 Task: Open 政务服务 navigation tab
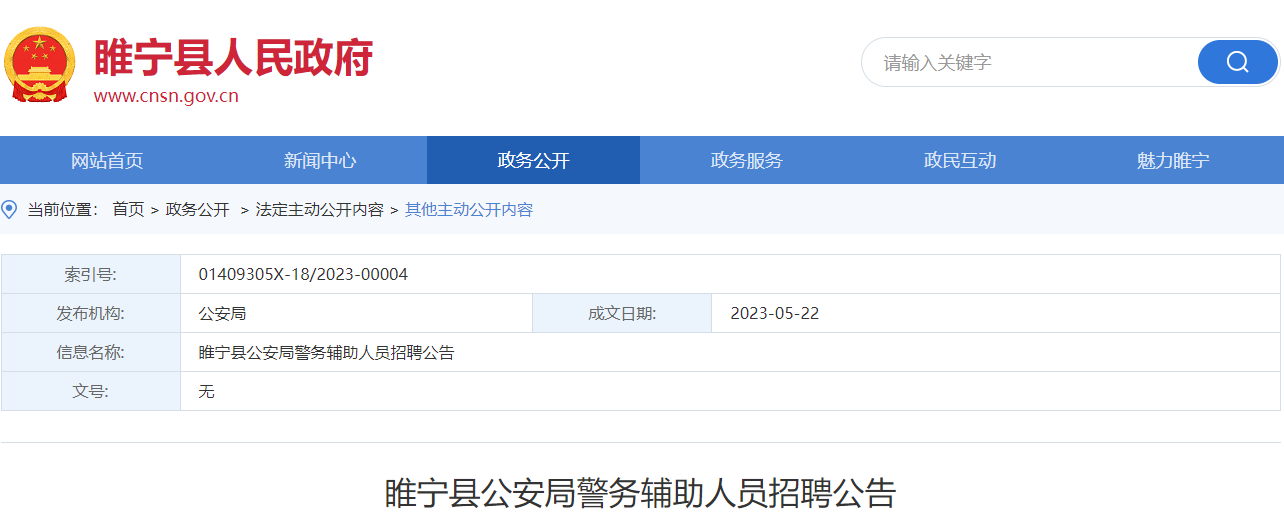pos(747,160)
